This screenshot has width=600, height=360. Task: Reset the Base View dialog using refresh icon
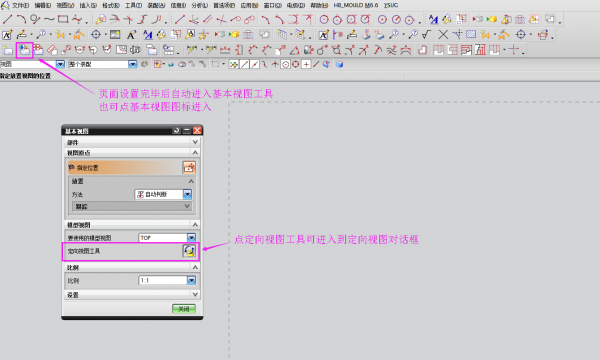pyautogui.click(x=176, y=131)
